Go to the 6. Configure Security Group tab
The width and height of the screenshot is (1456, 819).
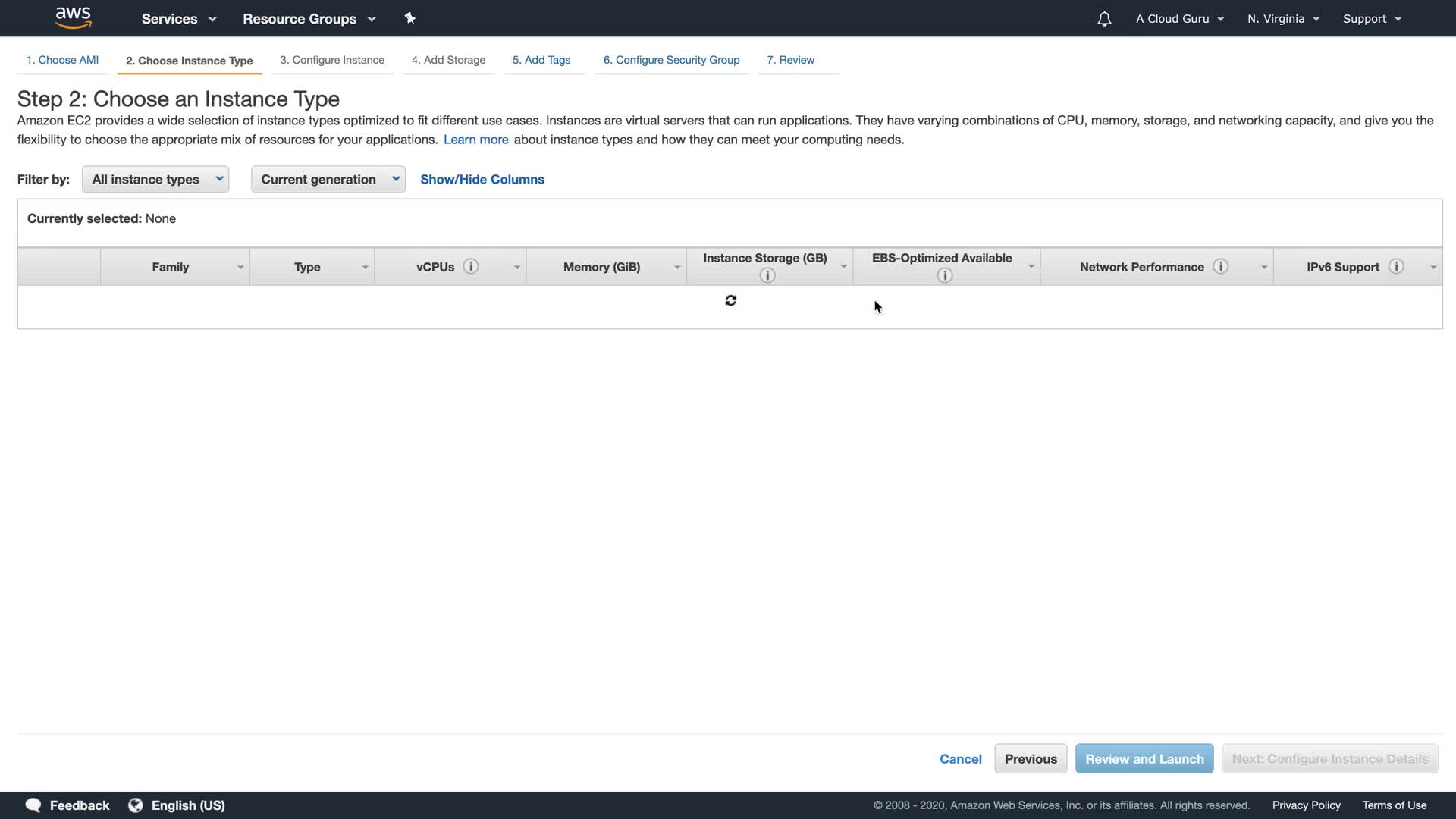671,60
